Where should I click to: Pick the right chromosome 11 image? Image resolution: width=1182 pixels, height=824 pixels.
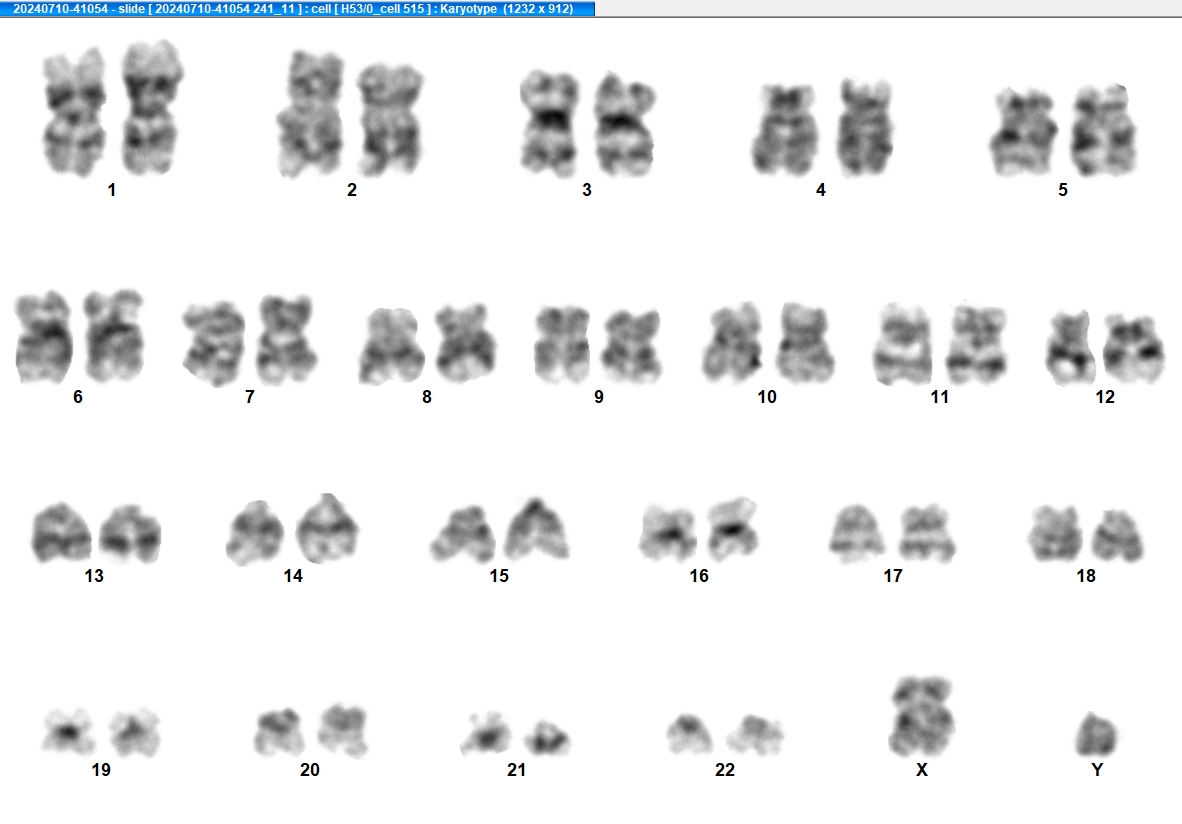point(976,344)
